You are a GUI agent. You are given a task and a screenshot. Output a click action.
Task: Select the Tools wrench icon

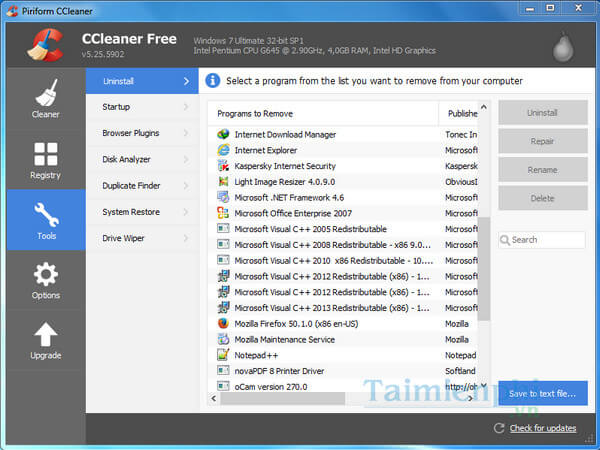(x=46, y=215)
